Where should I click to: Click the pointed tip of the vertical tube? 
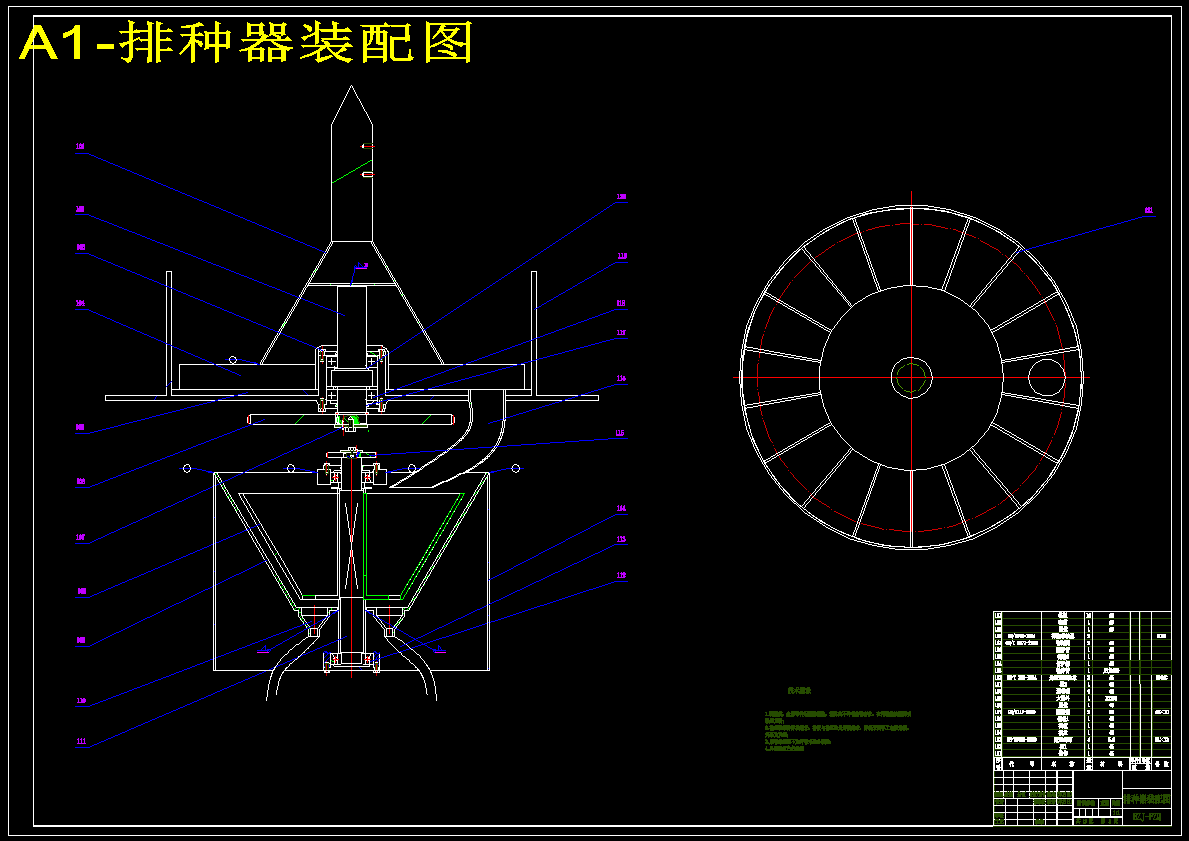pyautogui.click(x=351, y=103)
